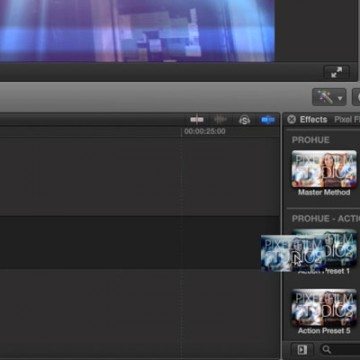Select the Action Preset 5 effect thumbnail
Viewport: 360px width, 360px height.
324,308
